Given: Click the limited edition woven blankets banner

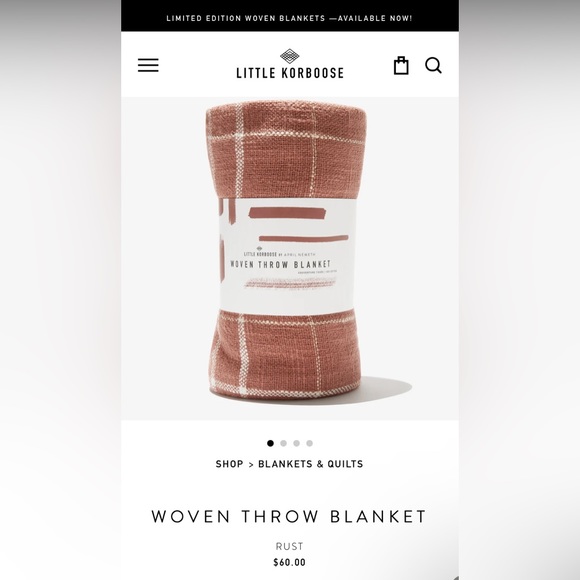Looking at the screenshot, I should [x=290, y=16].
